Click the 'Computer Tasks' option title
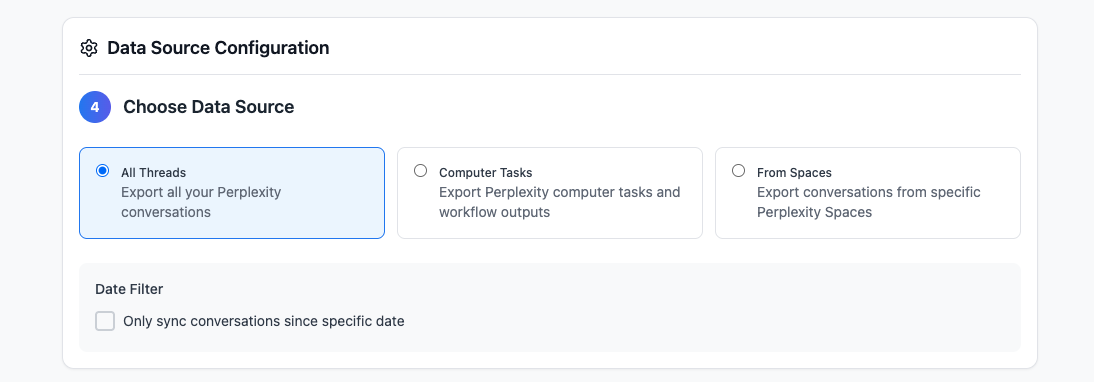 pyautogui.click(x=486, y=172)
